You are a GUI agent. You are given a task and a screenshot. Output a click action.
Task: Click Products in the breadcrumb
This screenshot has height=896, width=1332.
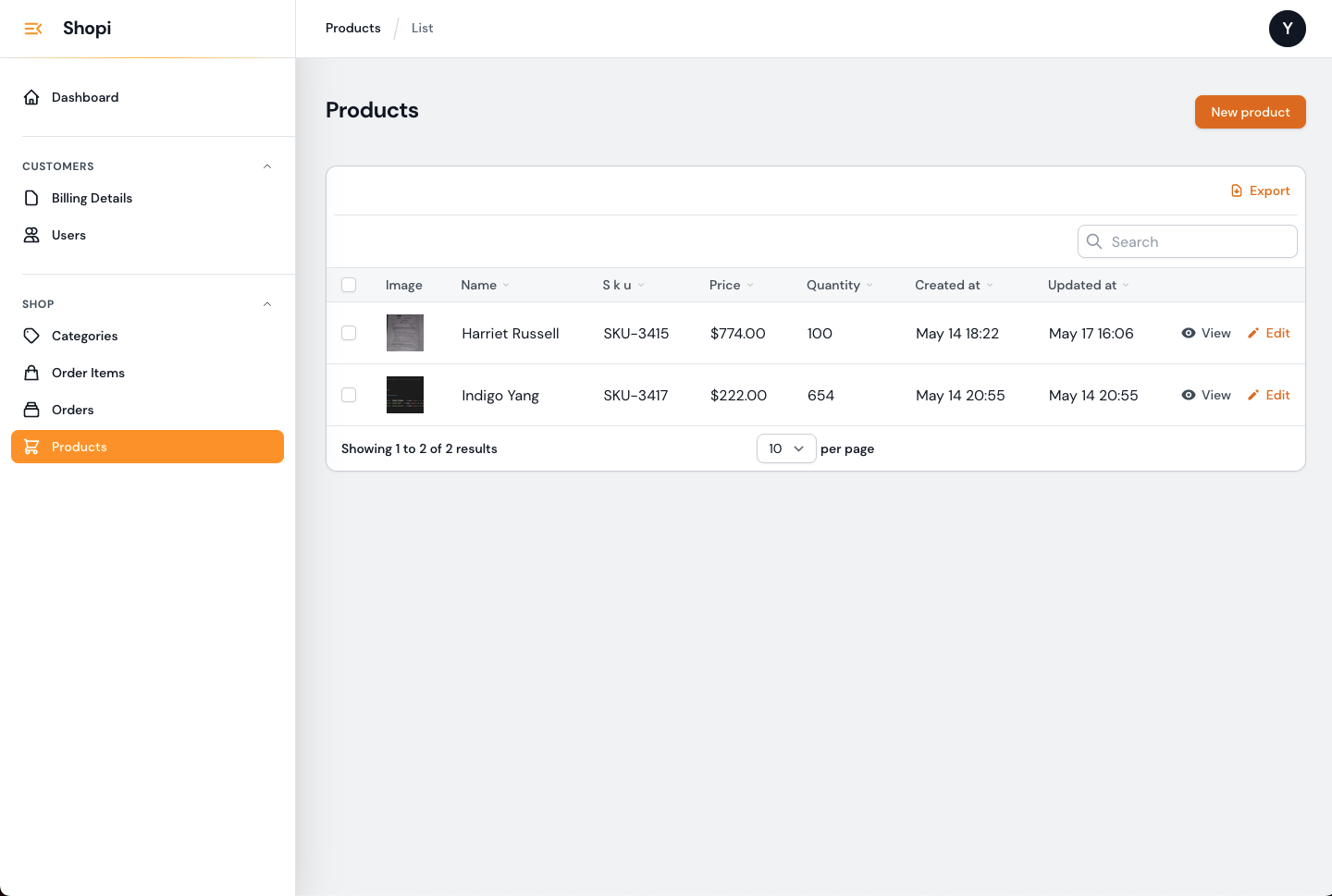tap(352, 28)
